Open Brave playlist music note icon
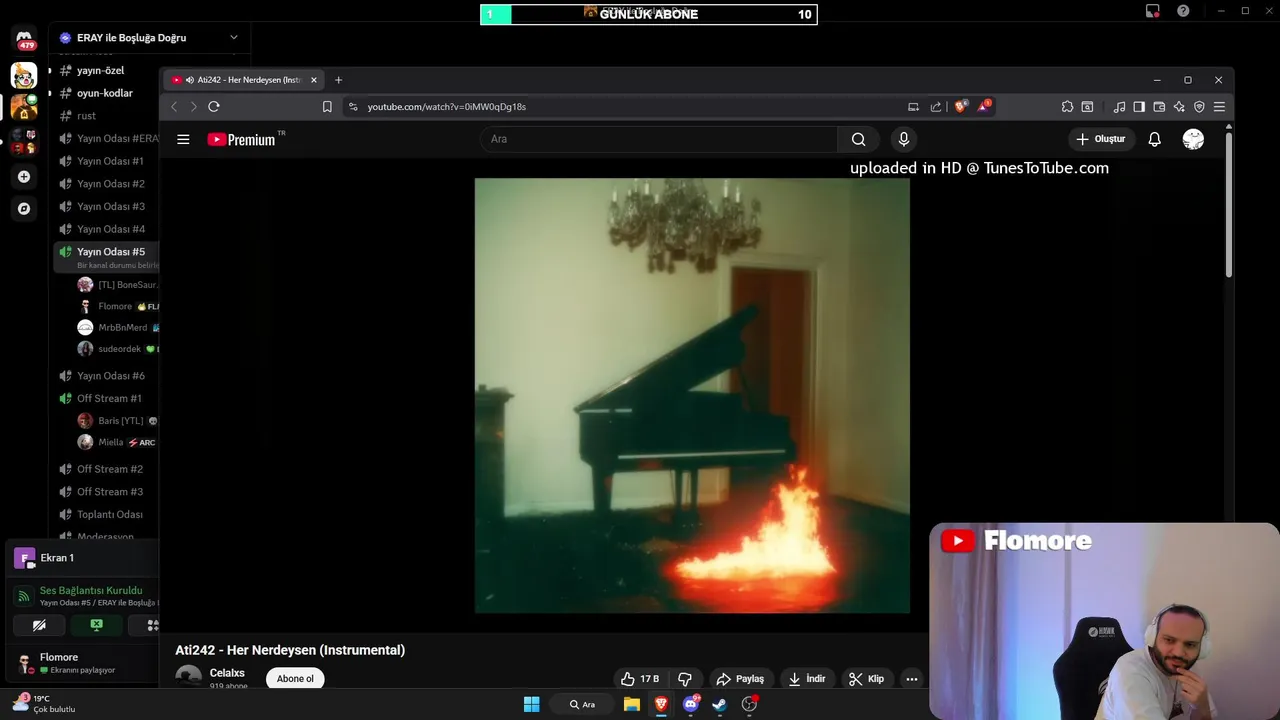Screen dimensions: 1280x720 pos(1119,106)
